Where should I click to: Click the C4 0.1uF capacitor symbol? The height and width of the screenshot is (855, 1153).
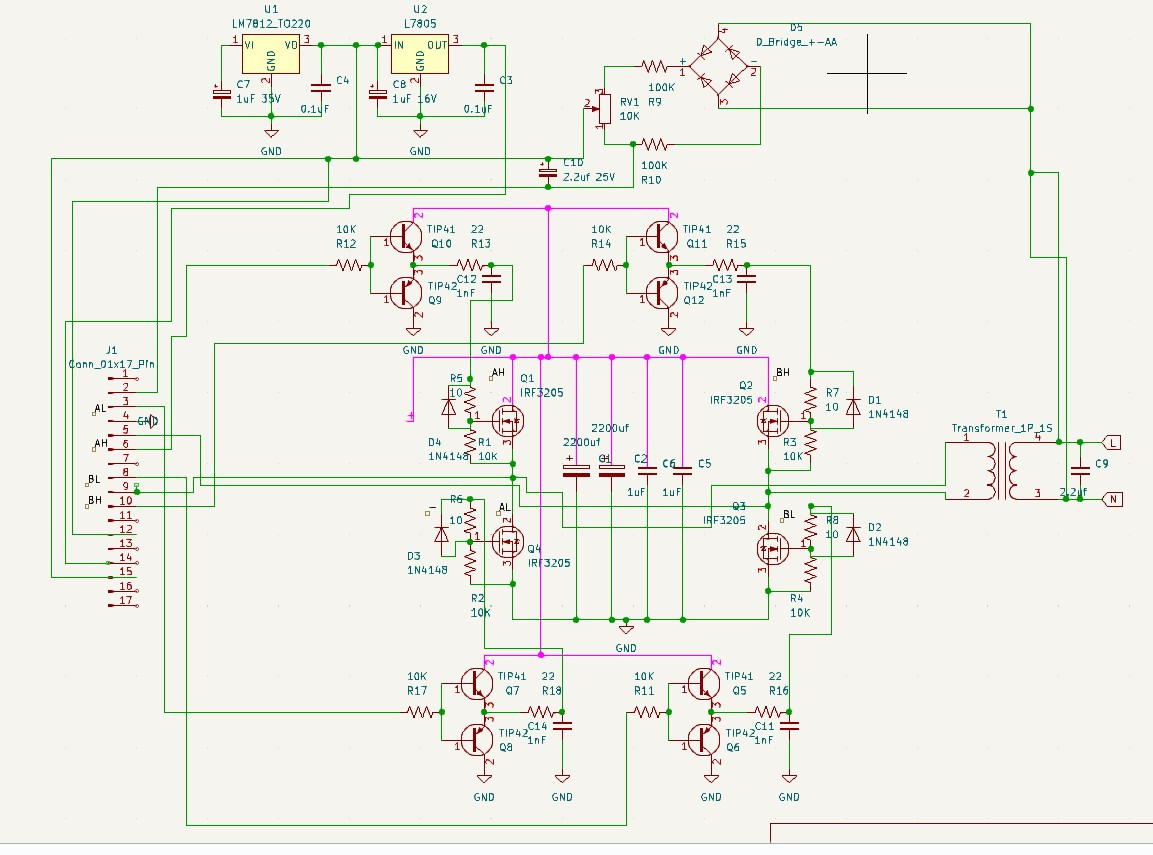click(x=321, y=87)
